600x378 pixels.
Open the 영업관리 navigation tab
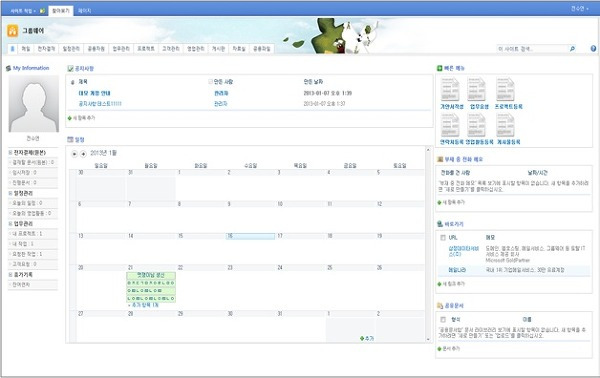[196, 49]
